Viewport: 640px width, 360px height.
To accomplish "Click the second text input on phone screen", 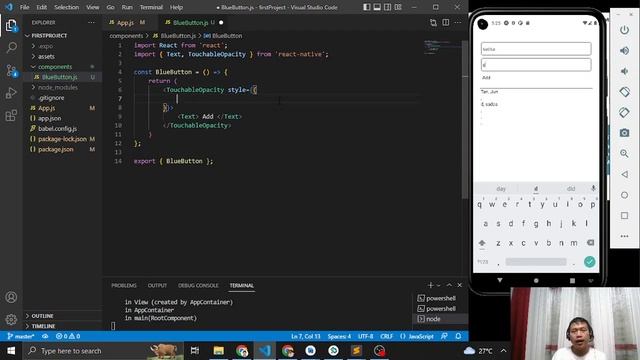I will click(x=536, y=64).
